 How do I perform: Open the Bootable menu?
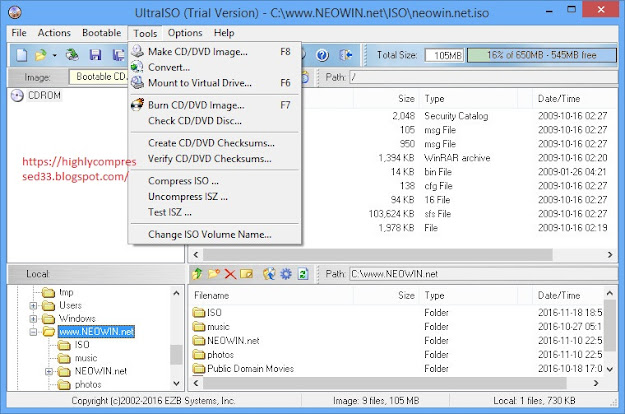click(102, 33)
